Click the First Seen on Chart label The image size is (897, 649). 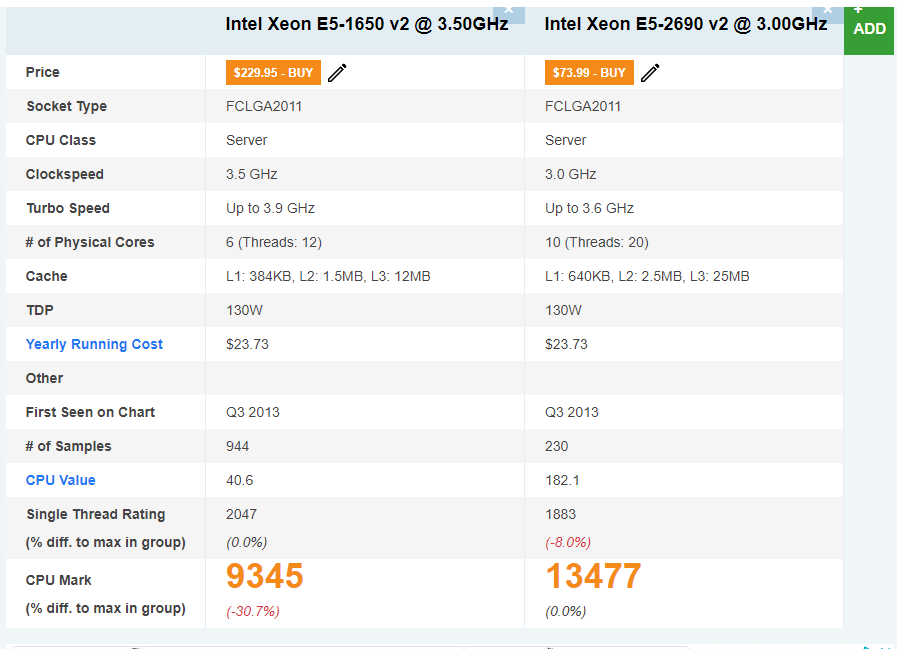pos(90,412)
